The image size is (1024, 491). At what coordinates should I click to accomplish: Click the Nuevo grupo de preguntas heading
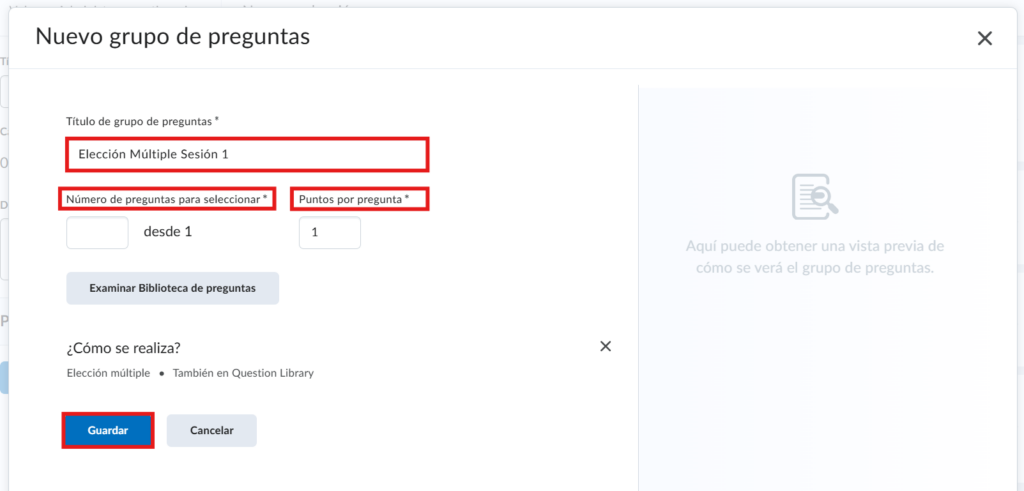172,38
